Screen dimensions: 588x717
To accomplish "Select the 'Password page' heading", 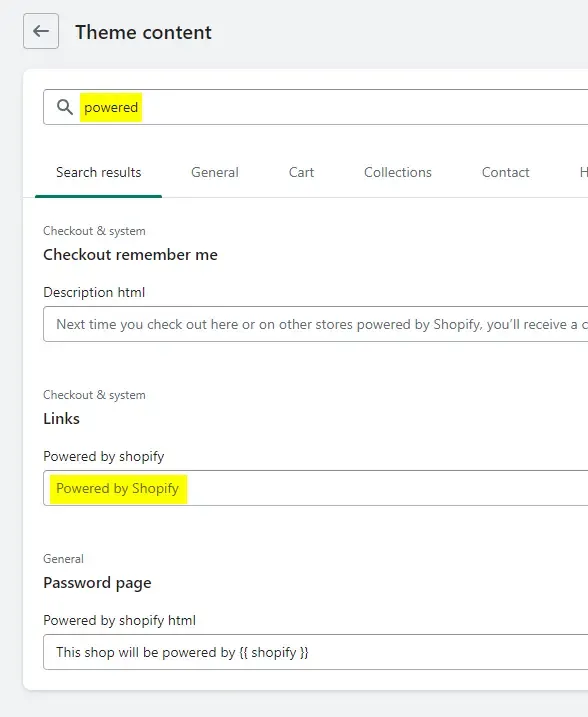I will click(x=97, y=583).
